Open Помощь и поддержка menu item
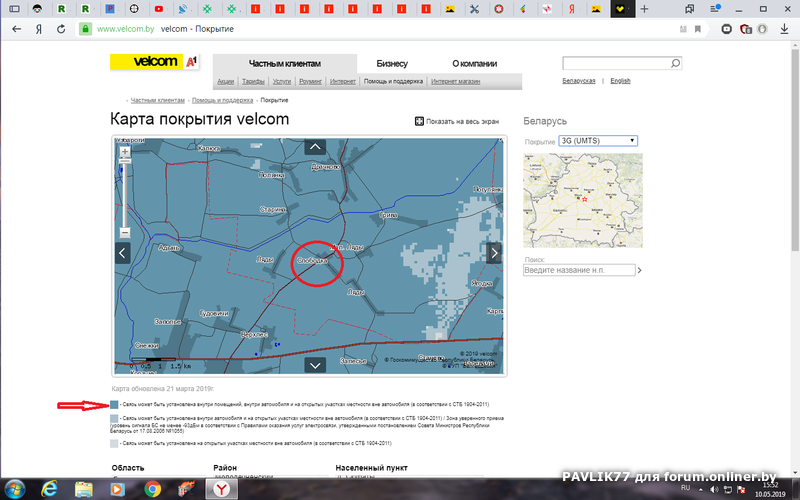The width and height of the screenshot is (800, 500). (393, 81)
